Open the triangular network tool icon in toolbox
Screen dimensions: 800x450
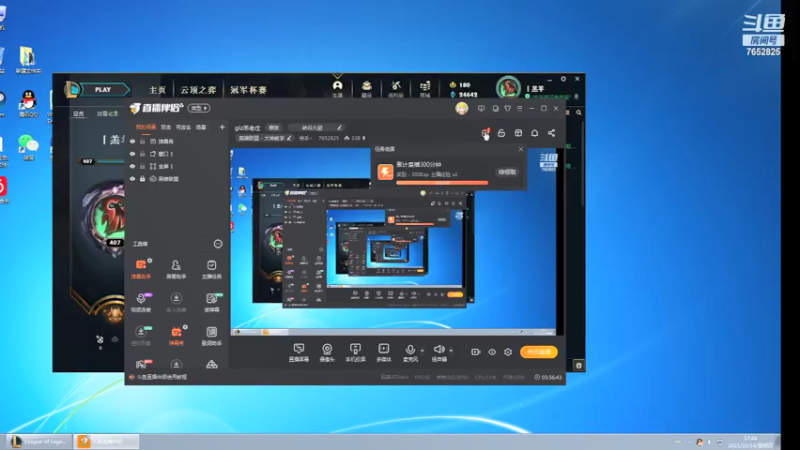(211, 364)
